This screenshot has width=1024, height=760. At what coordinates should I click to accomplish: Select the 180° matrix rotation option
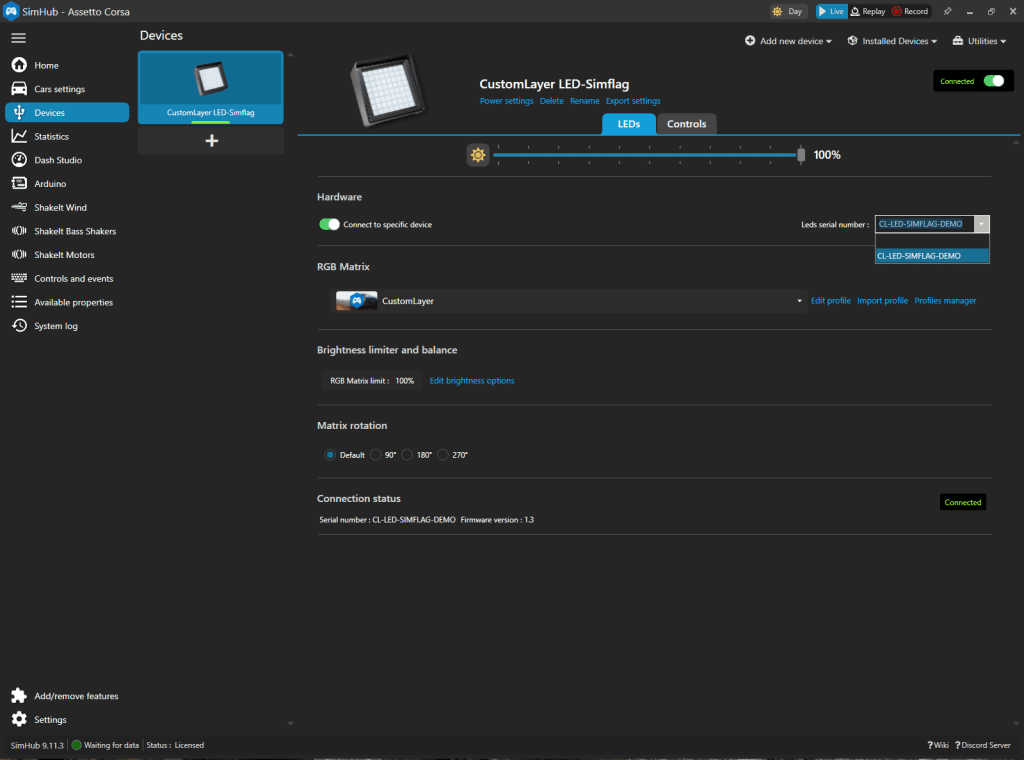[408, 455]
